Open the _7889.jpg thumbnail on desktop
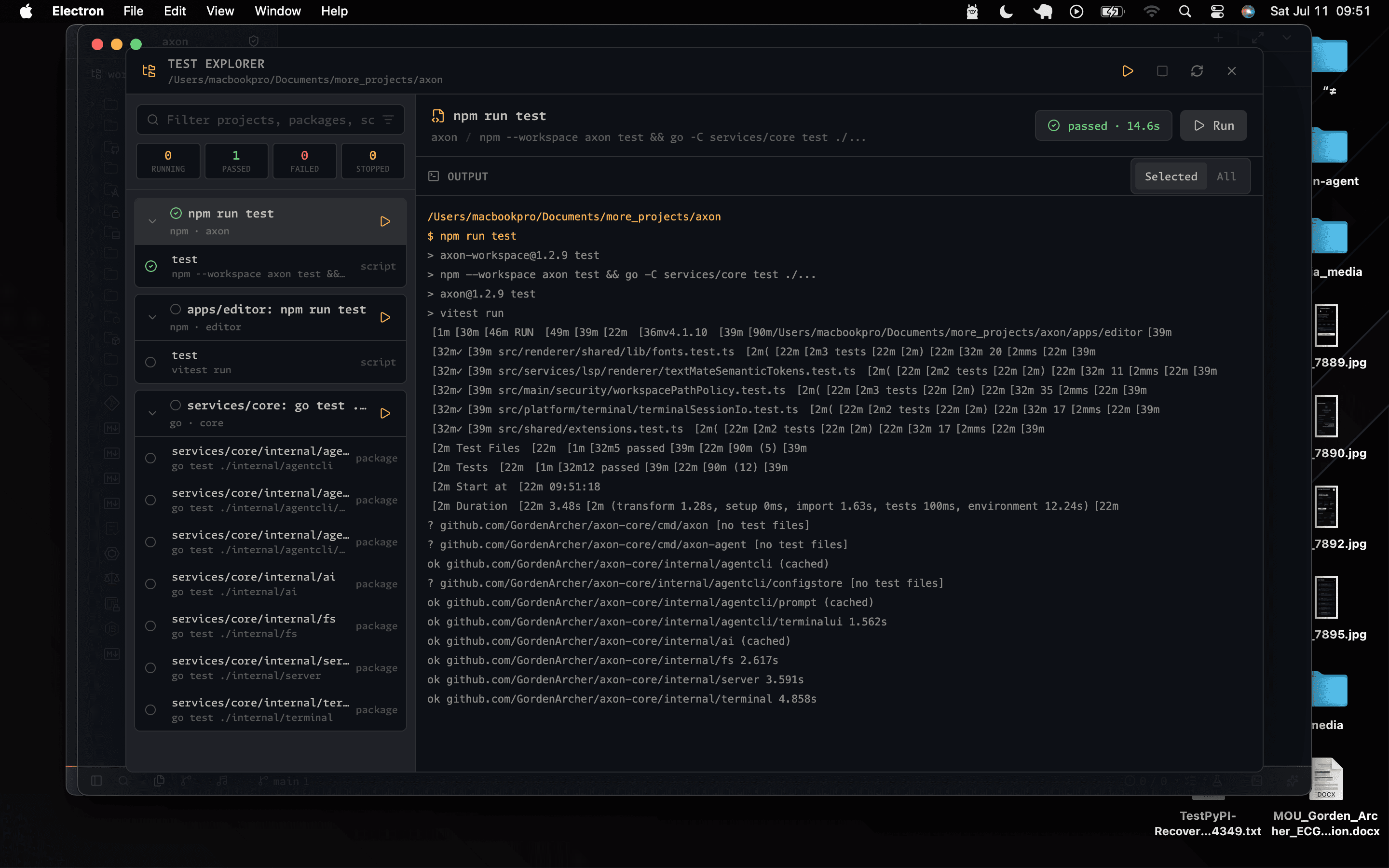The image size is (1389, 868). coord(1326,325)
